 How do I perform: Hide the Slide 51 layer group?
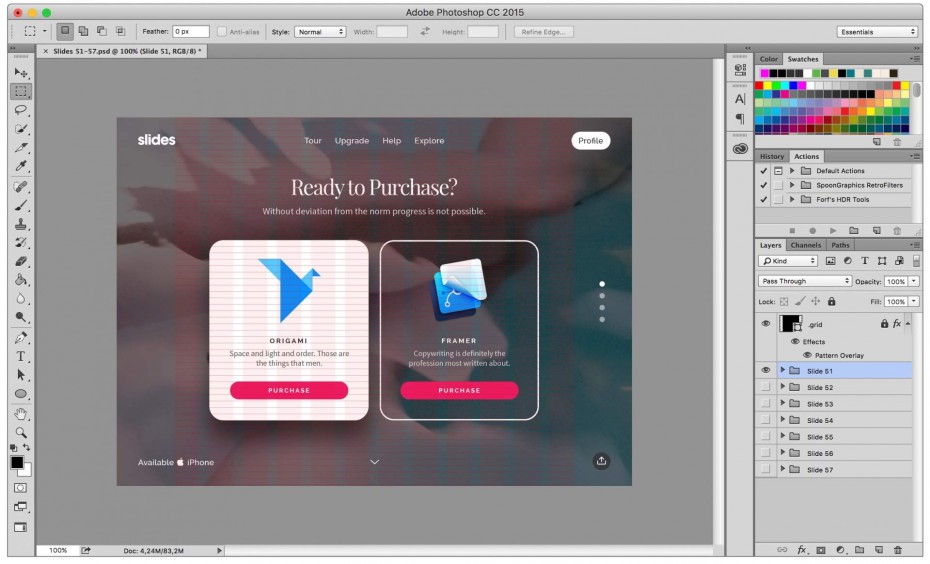pyautogui.click(x=766, y=370)
